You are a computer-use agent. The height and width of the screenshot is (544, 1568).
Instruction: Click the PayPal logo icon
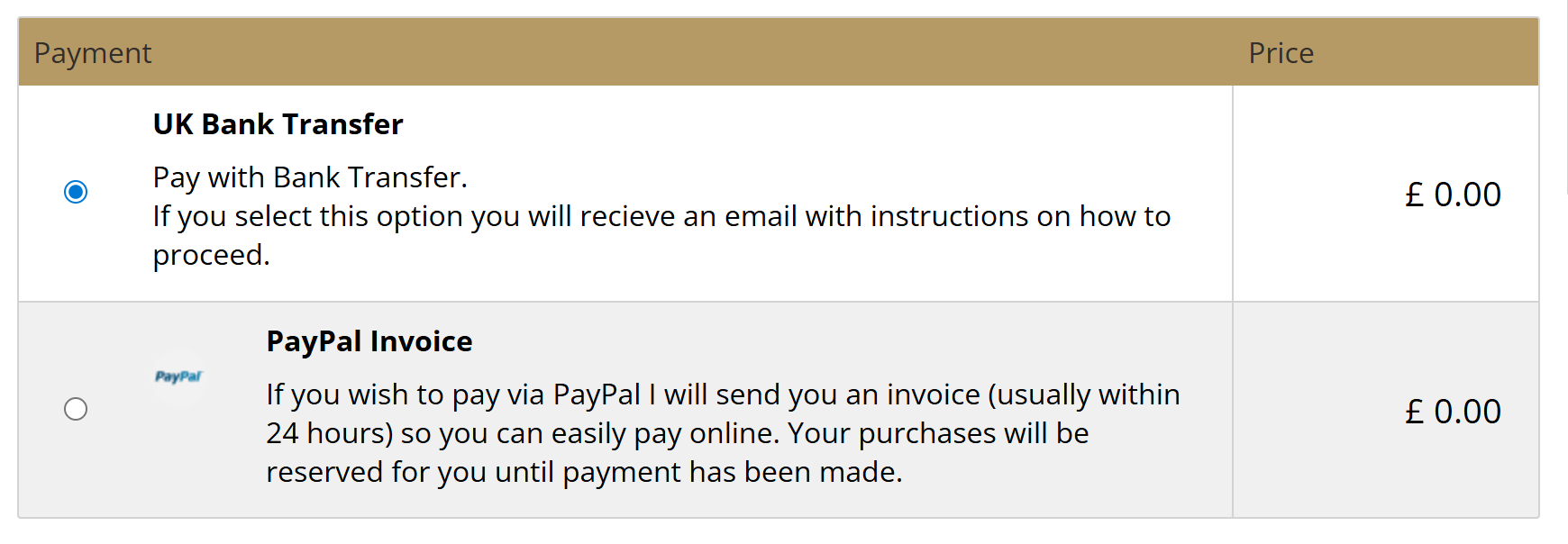coord(178,376)
